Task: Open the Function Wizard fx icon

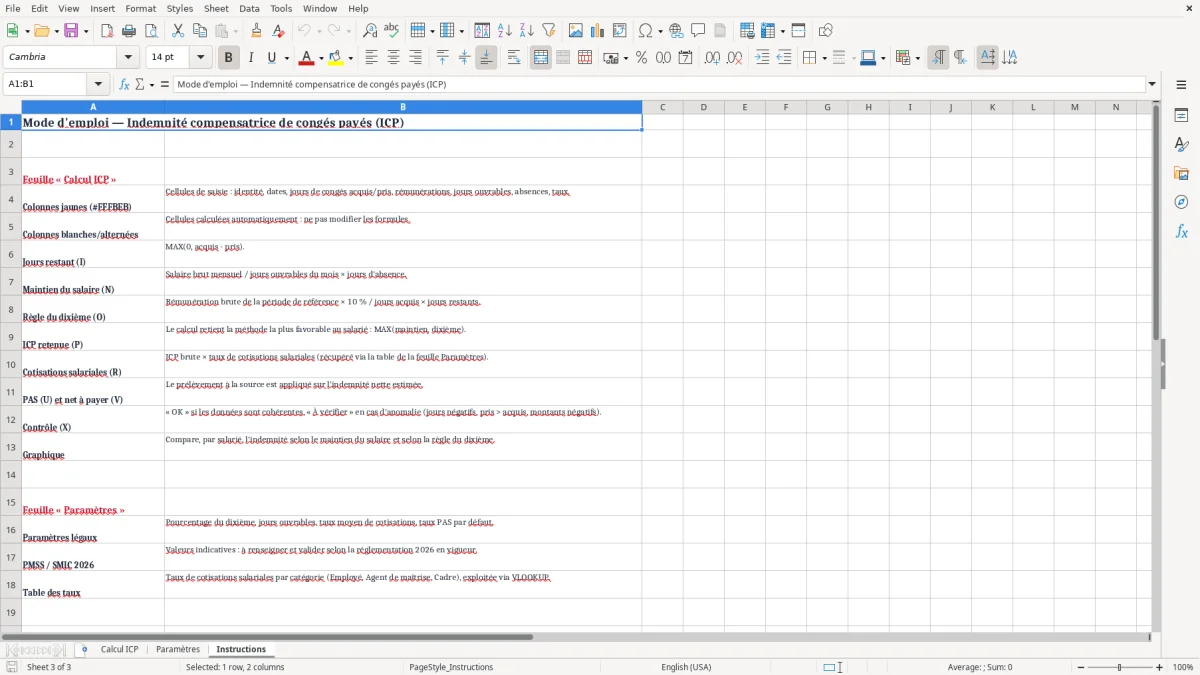Action: coord(124,85)
